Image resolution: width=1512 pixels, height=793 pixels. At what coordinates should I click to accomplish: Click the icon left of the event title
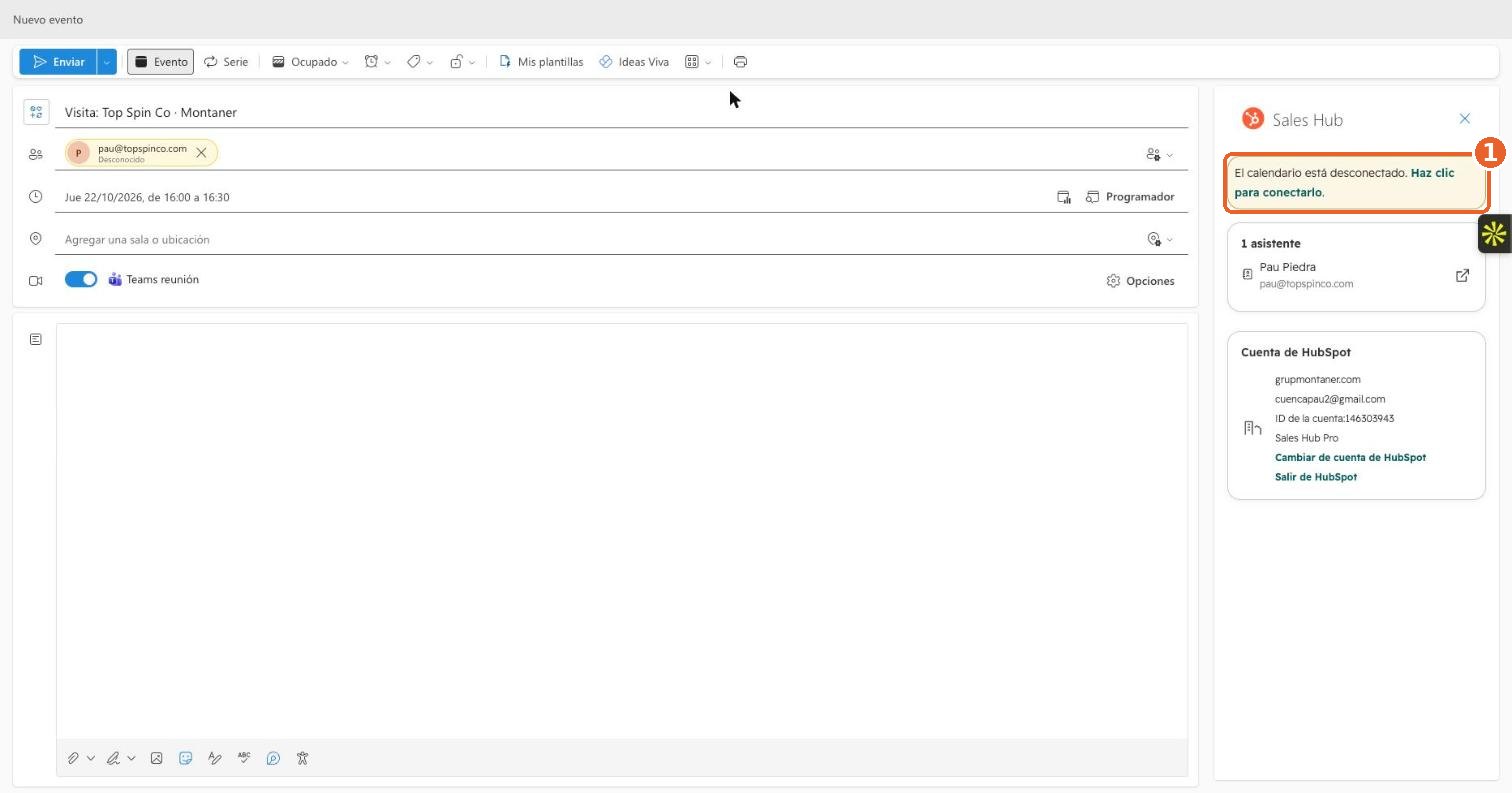36,112
